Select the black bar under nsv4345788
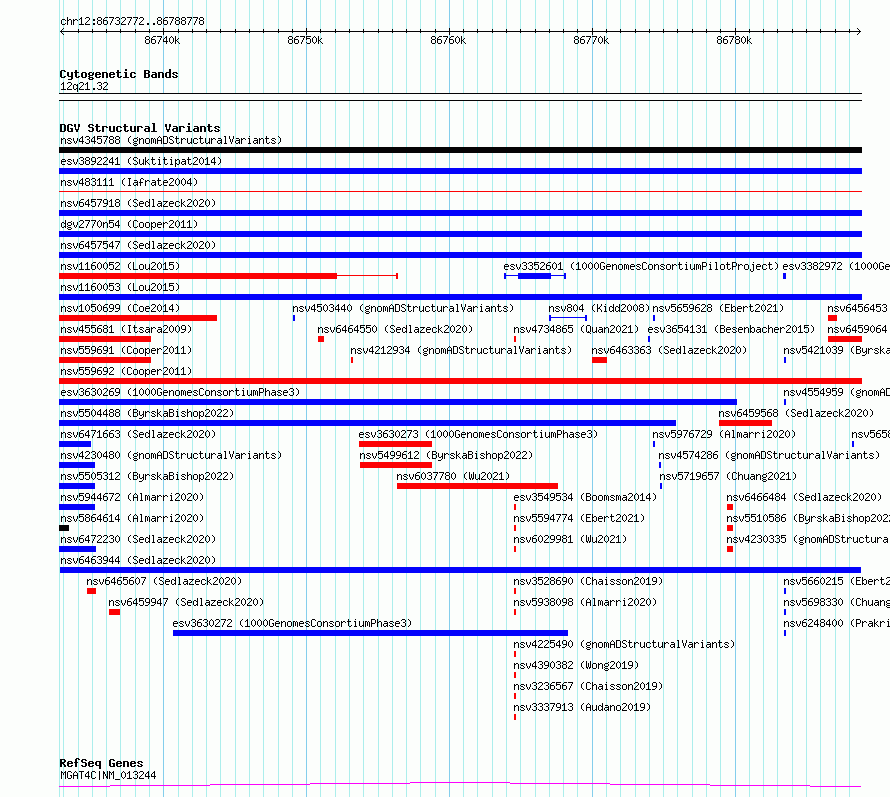 coord(460,150)
